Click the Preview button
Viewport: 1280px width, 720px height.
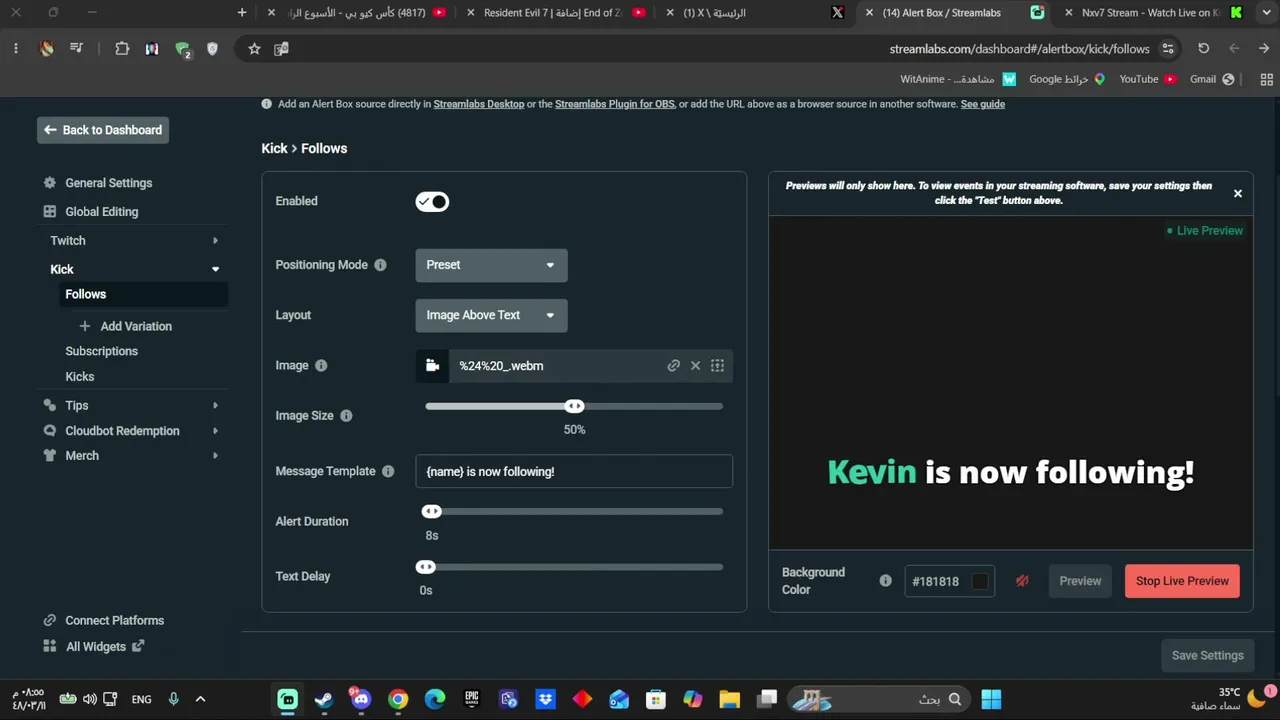pos(1080,581)
